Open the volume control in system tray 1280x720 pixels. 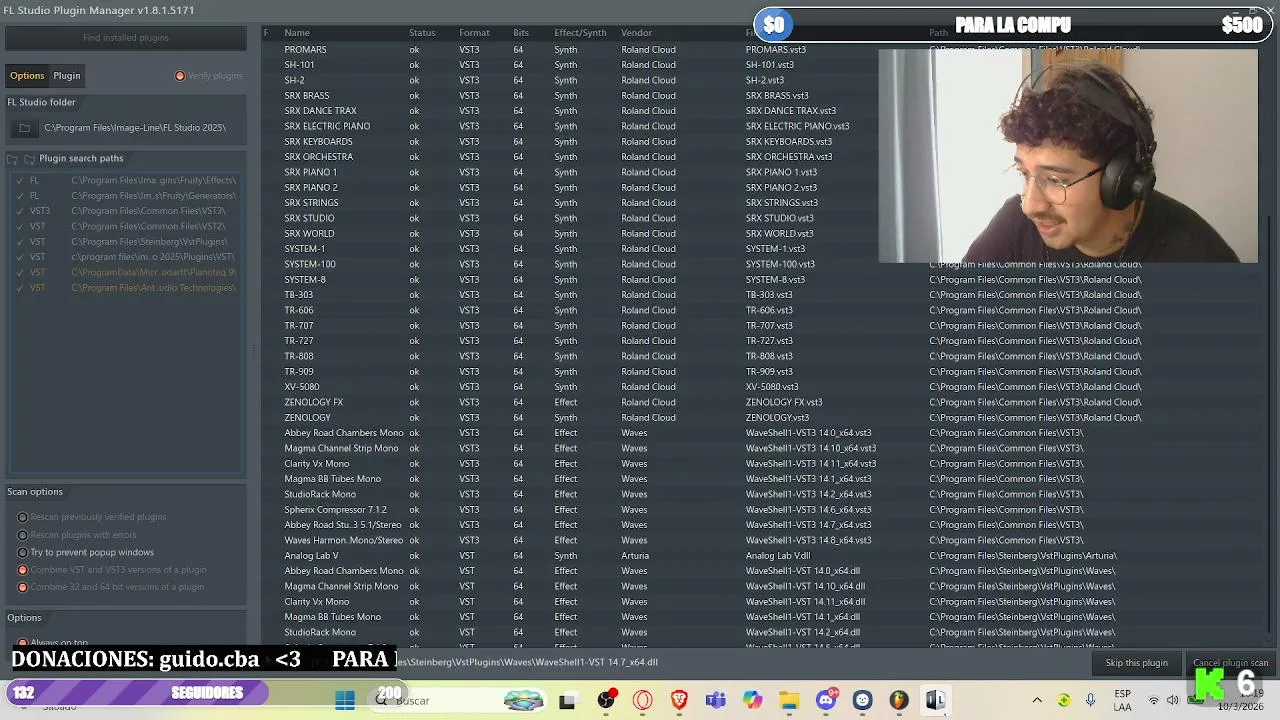[1172, 700]
